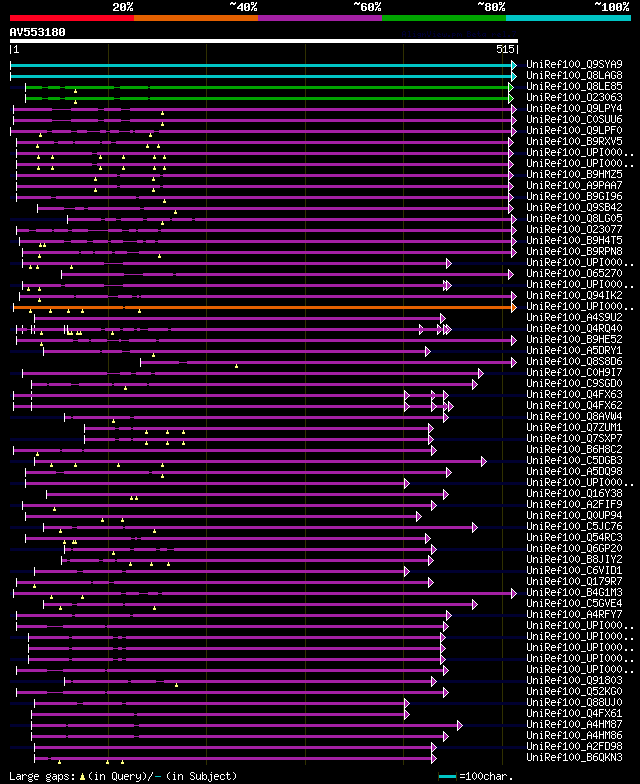Click the UniRef100_Q94IK2 text
Screen dimensions: 640x784
click(x=574, y=296)
